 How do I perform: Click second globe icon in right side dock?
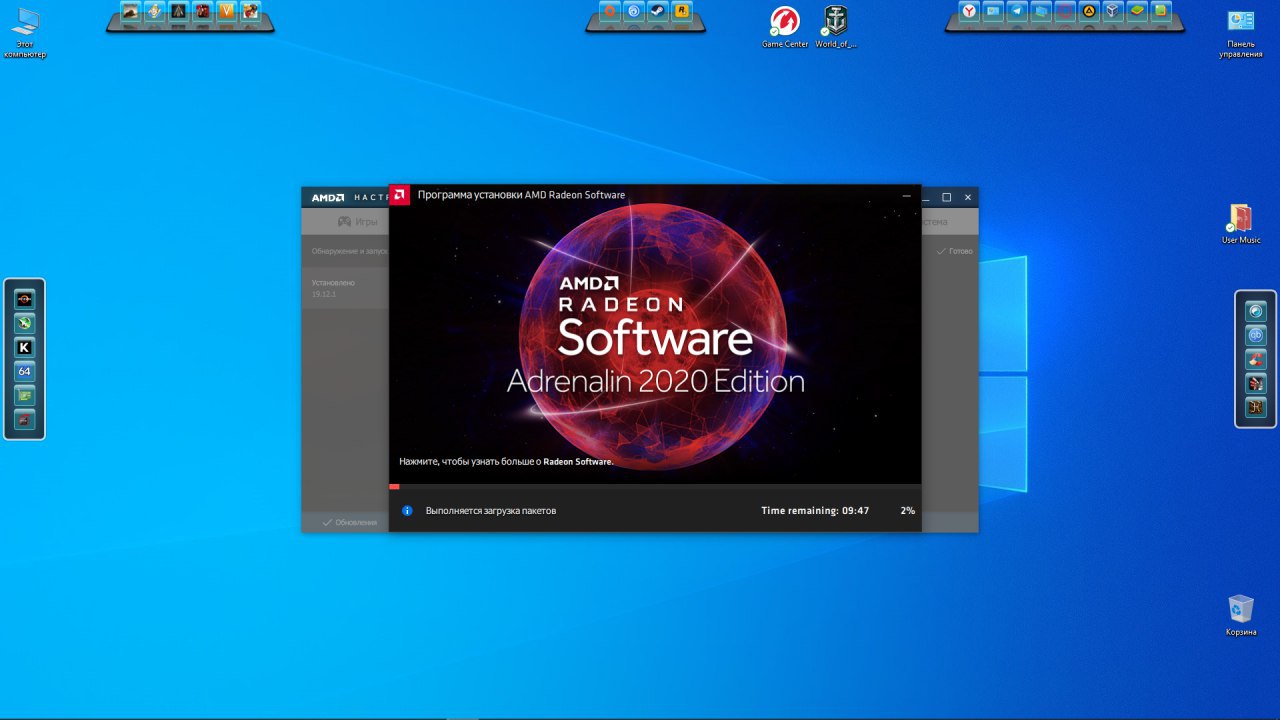coord(1256,335)
